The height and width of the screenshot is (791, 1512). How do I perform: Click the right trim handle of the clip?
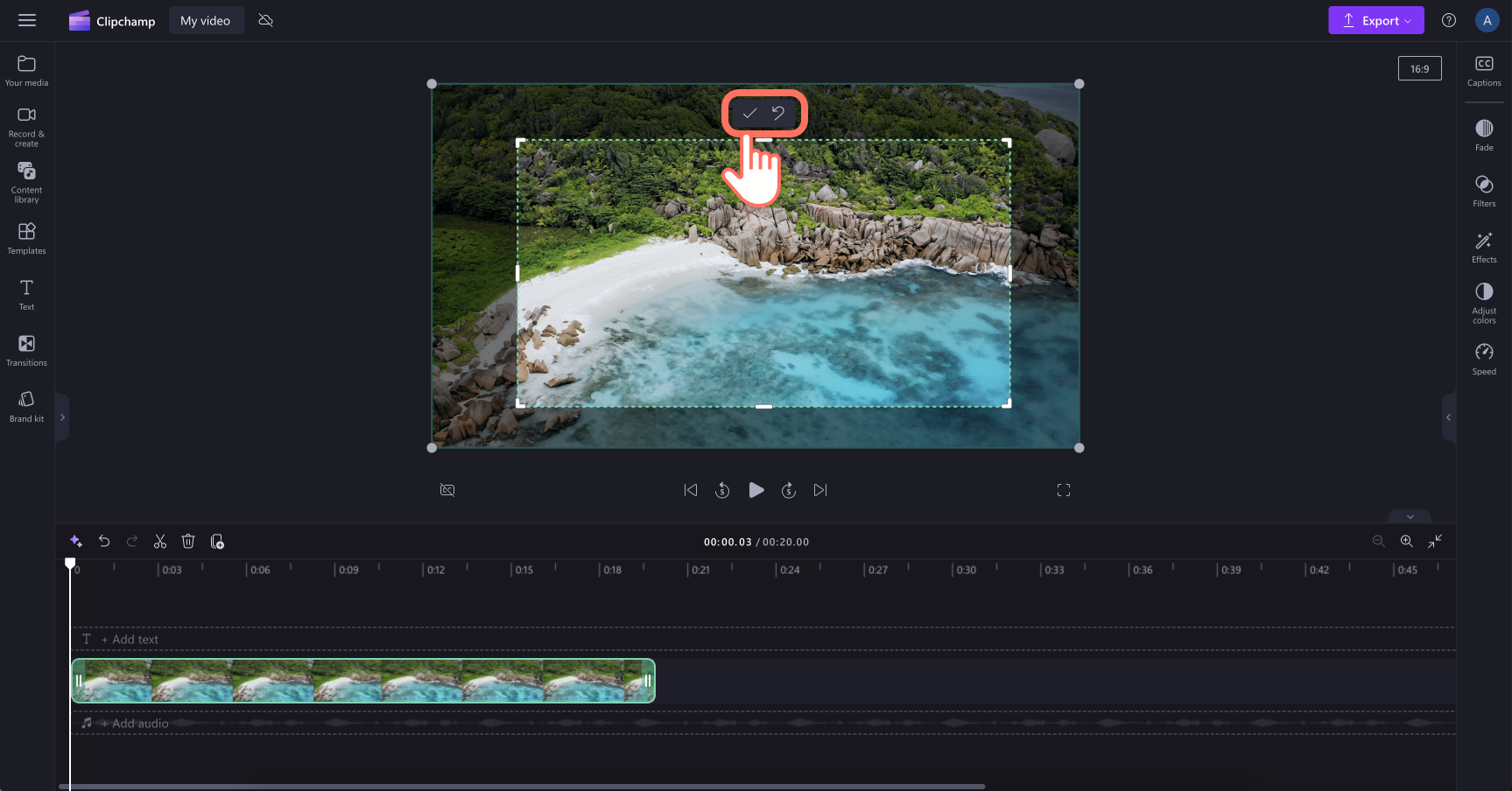pyautogui.click(x=649, y=681)
